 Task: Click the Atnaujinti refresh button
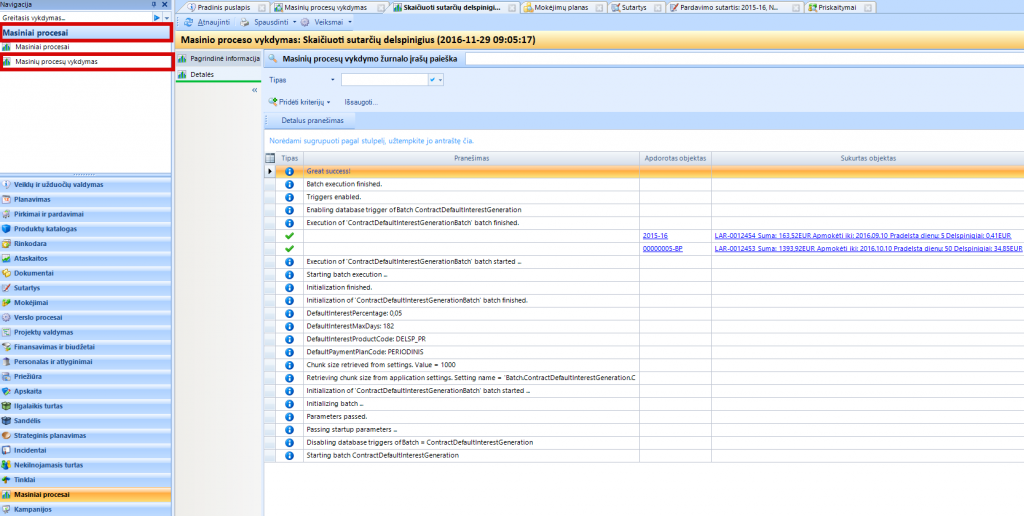click(207, 22)
